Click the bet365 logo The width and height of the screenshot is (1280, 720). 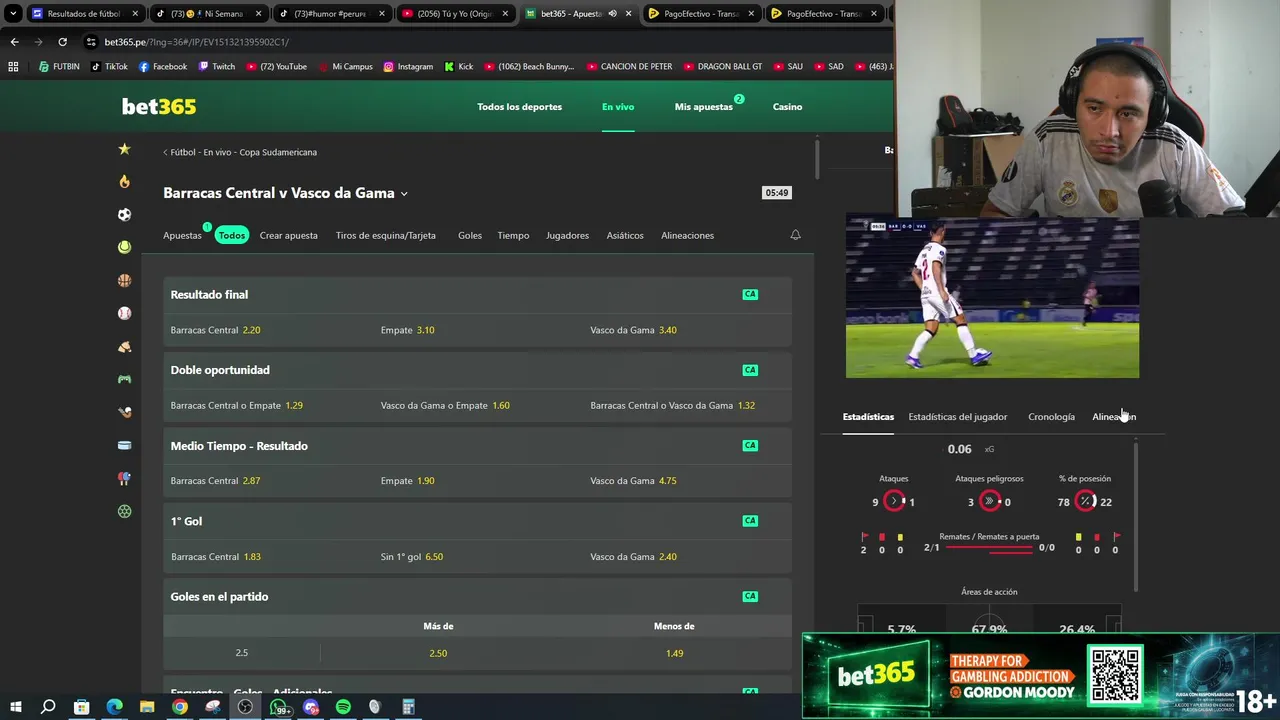coord(159,107)
